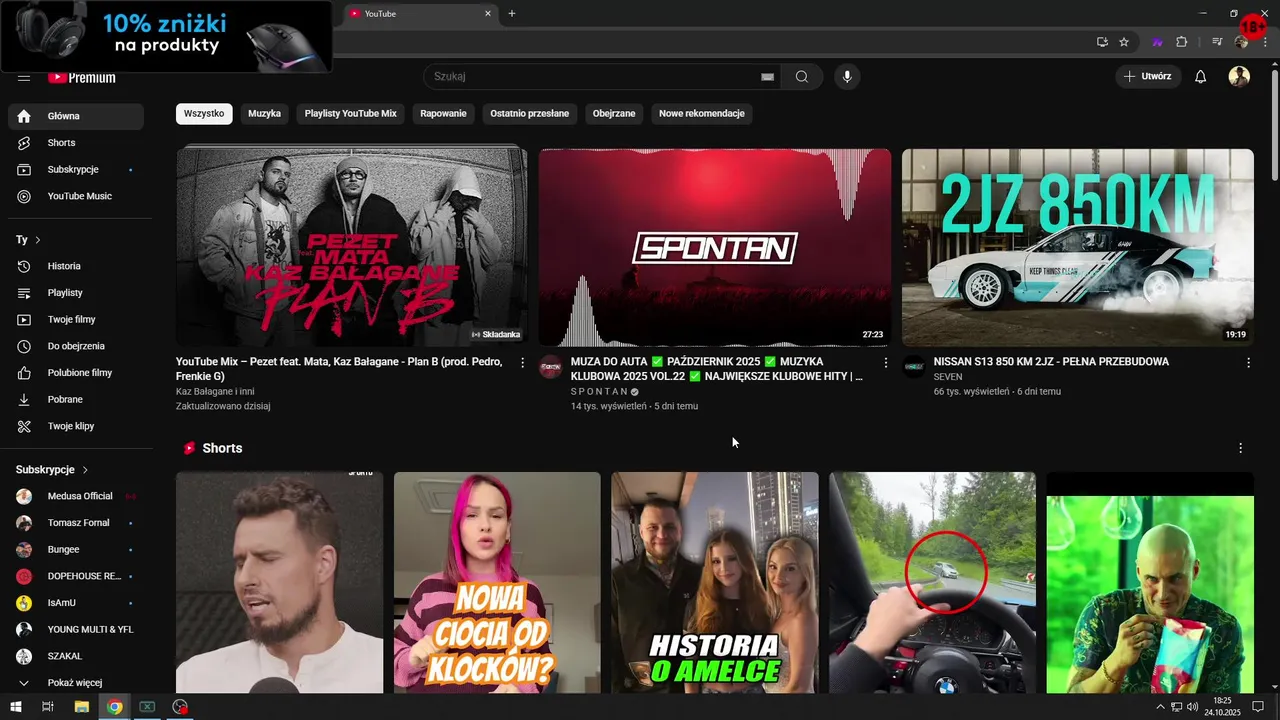1280x720 pixels.
Task: Click the SEVEN channel avatar
Action: (x=913, y=367)
